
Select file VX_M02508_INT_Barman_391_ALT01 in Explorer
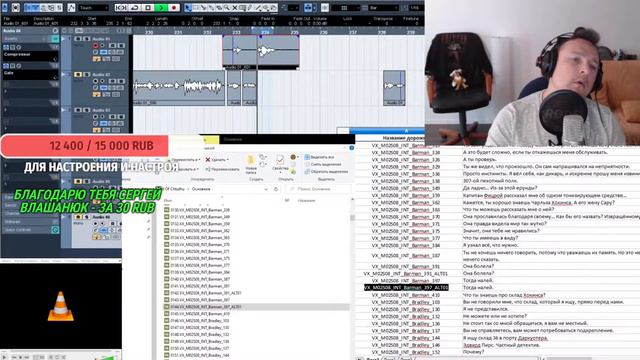[x=202, y=293]
